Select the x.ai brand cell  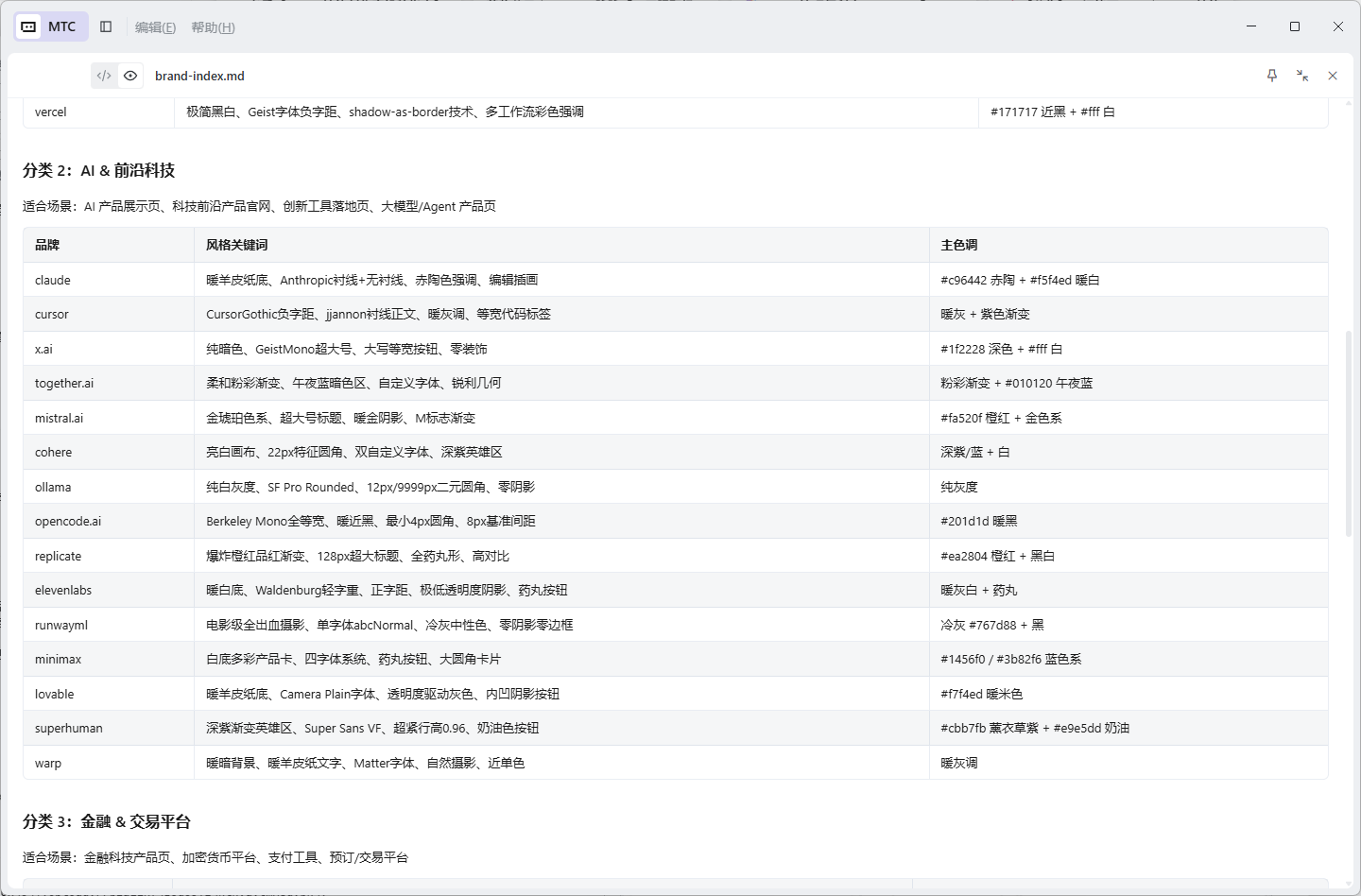(109, 349)
